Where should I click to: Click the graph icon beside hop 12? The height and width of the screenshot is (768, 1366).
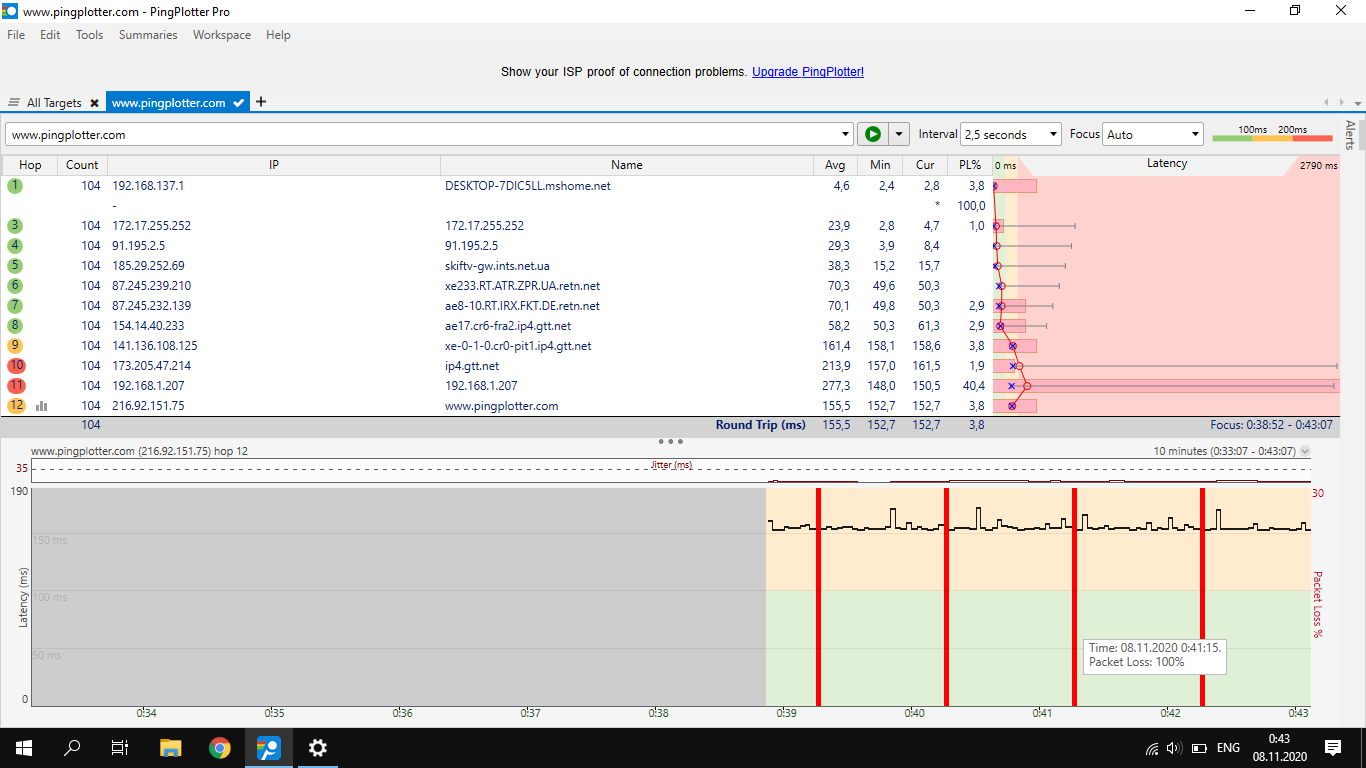[x=42, y=406]
